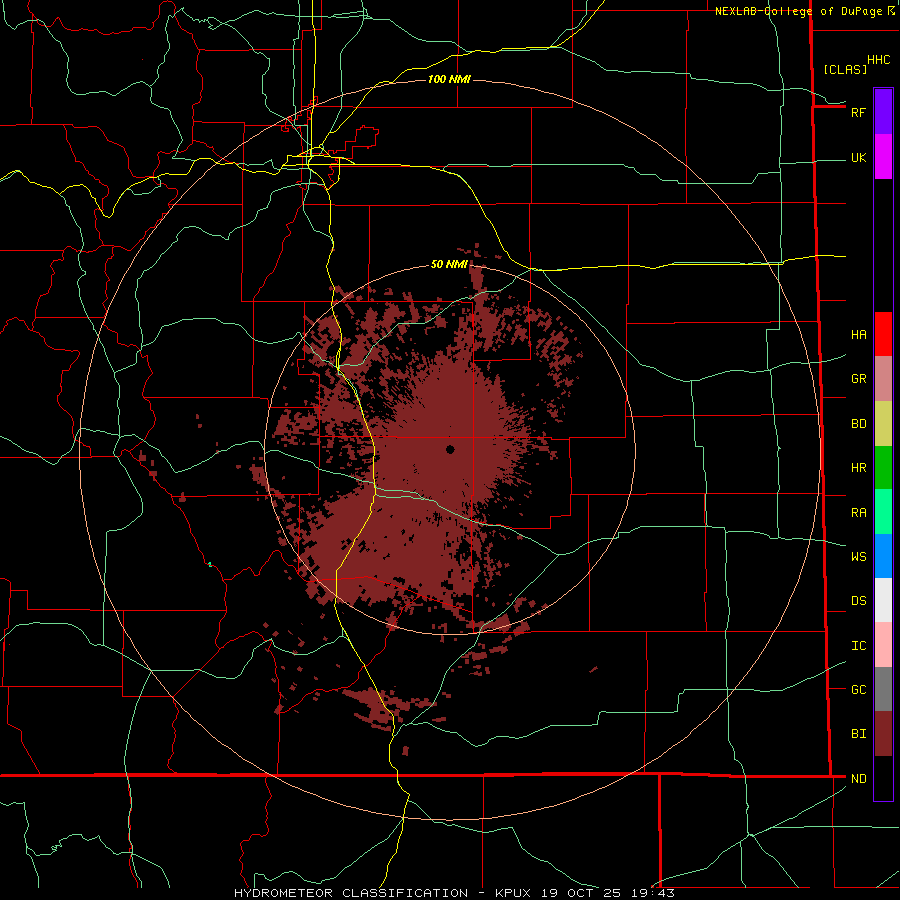Viewport: 900px width, 900px height.
Task: Click the brown BI legend color swatch
Action: 883,734
